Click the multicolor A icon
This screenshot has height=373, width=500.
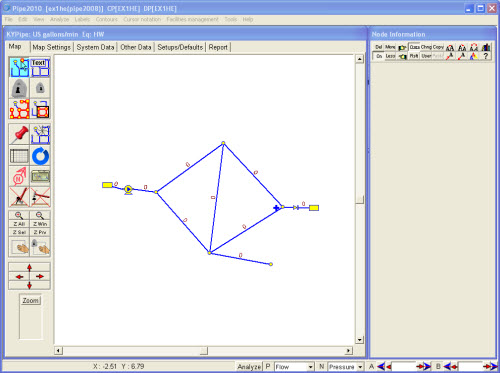coord(474,56)
